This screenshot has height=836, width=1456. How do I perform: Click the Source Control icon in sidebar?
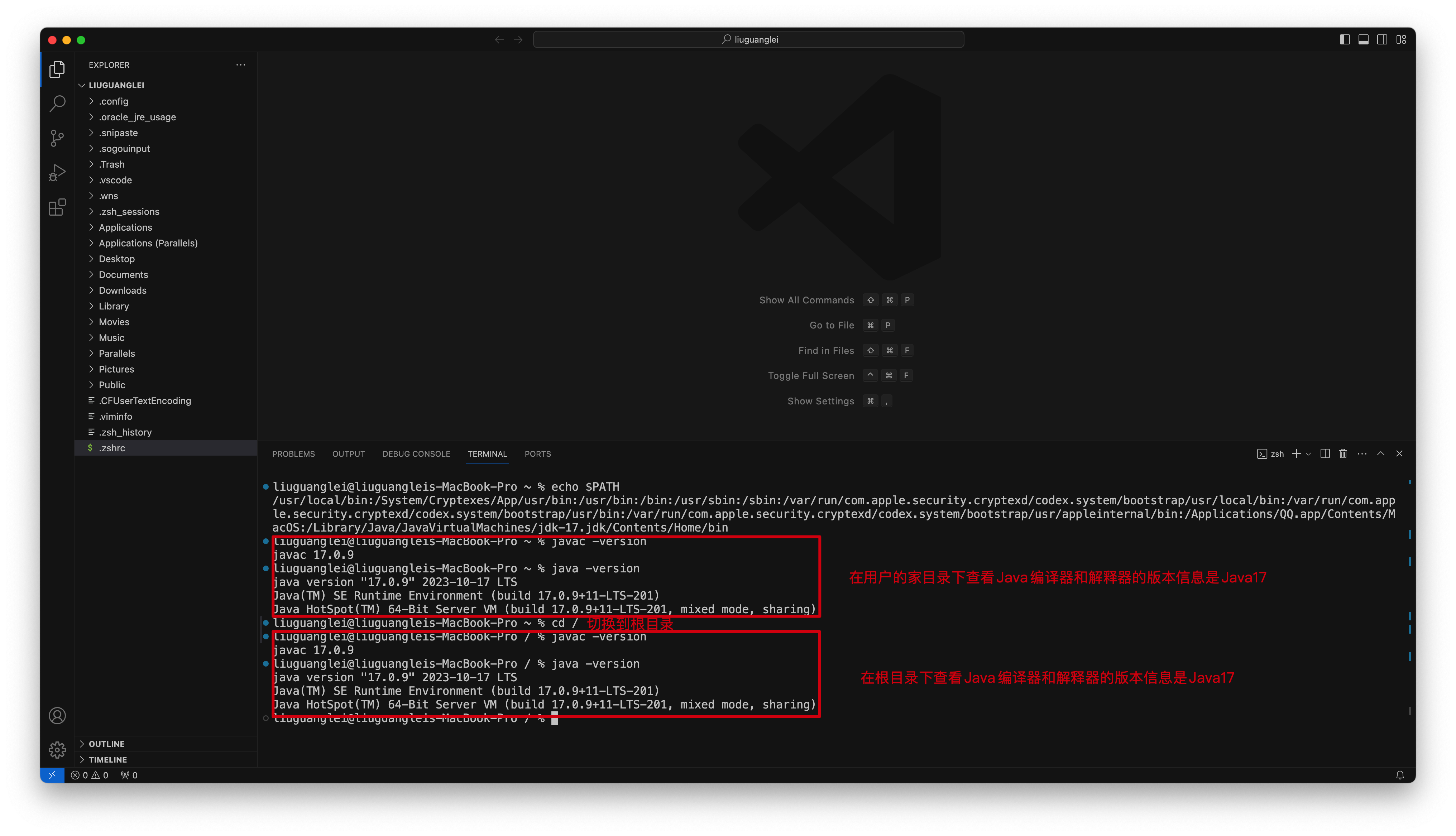(x=57, y=138)
